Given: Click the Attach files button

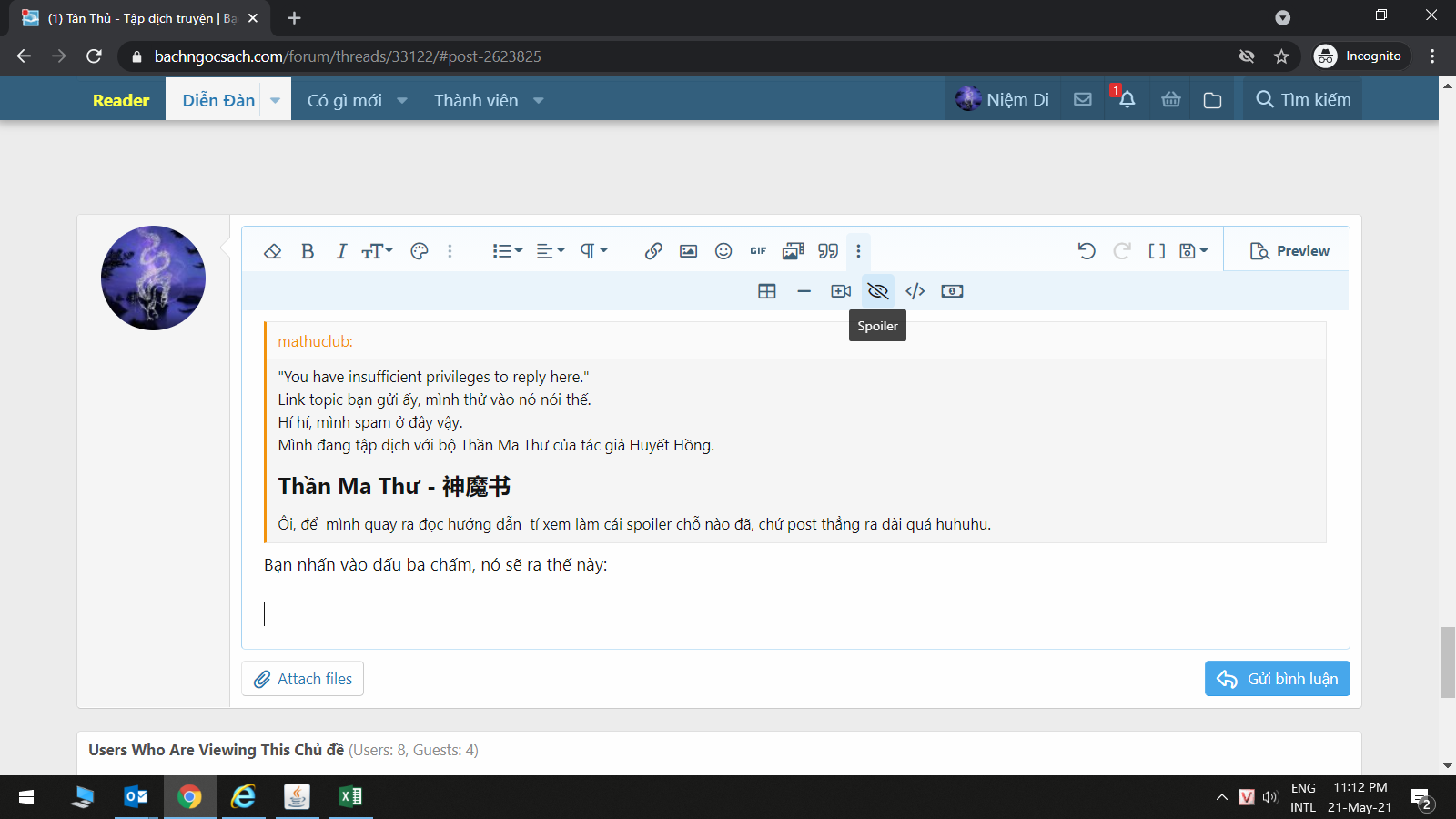Looking at the screenshot, I should point(302,679).
